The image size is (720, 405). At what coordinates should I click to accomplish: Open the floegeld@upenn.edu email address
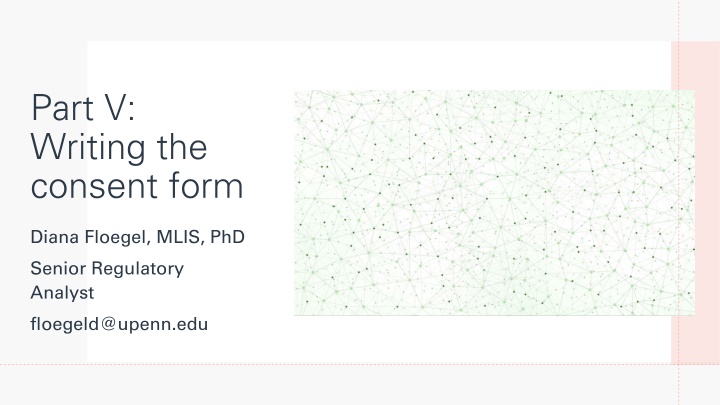click(119, 324)
